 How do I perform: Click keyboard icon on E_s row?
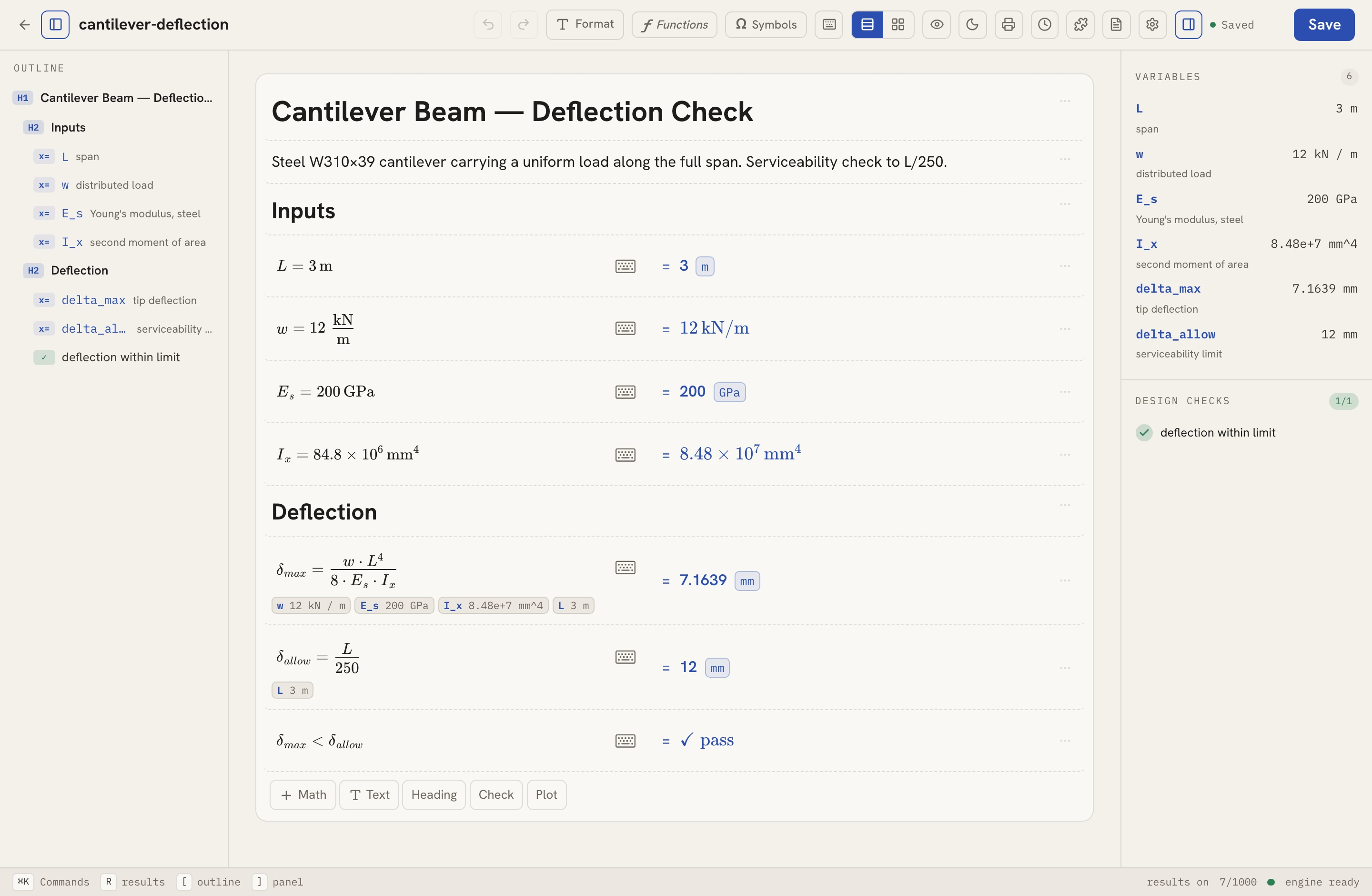click(625, 392)
